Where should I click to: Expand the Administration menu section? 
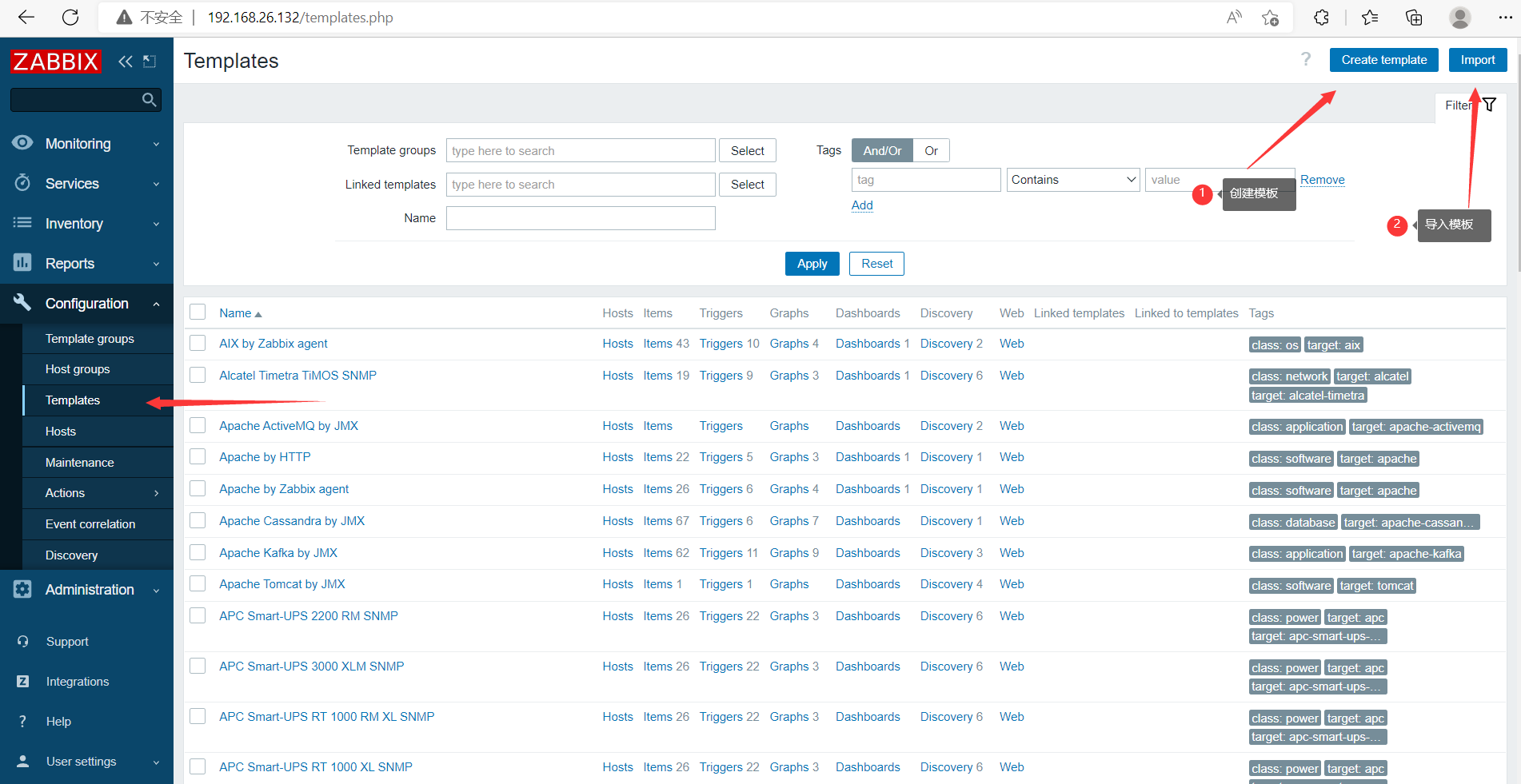click(x=86, y=590)
